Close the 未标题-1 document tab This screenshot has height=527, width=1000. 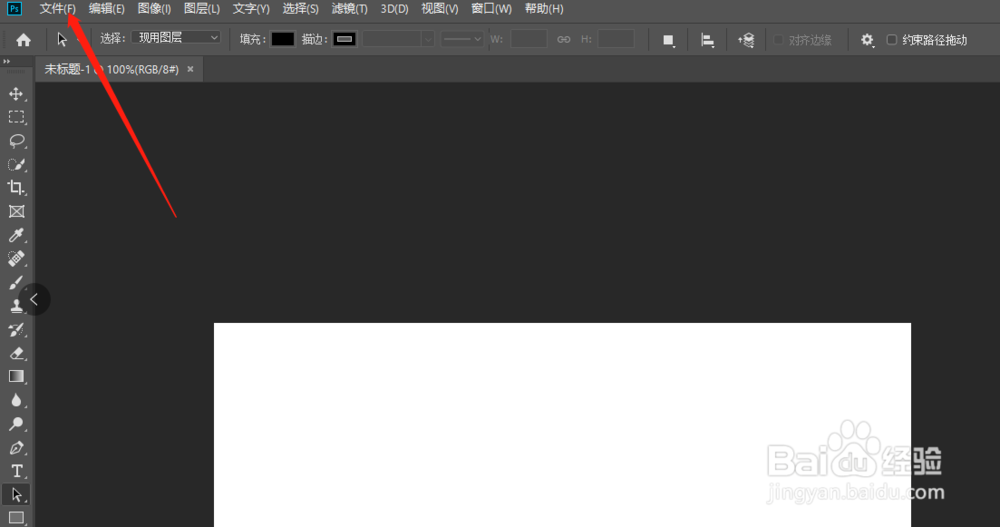(190, 69)
